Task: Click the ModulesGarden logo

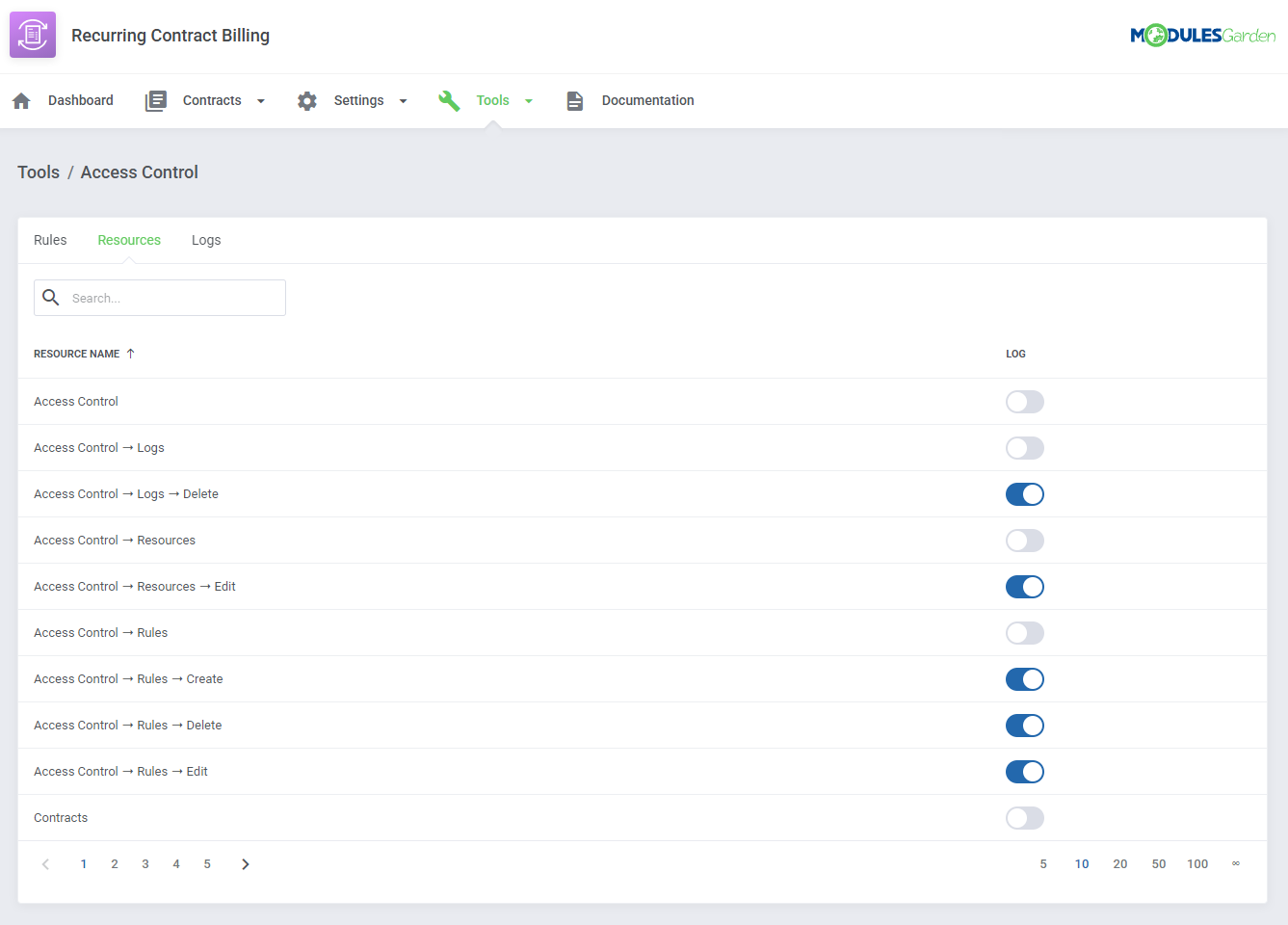Action: (x=1202, y=36)
